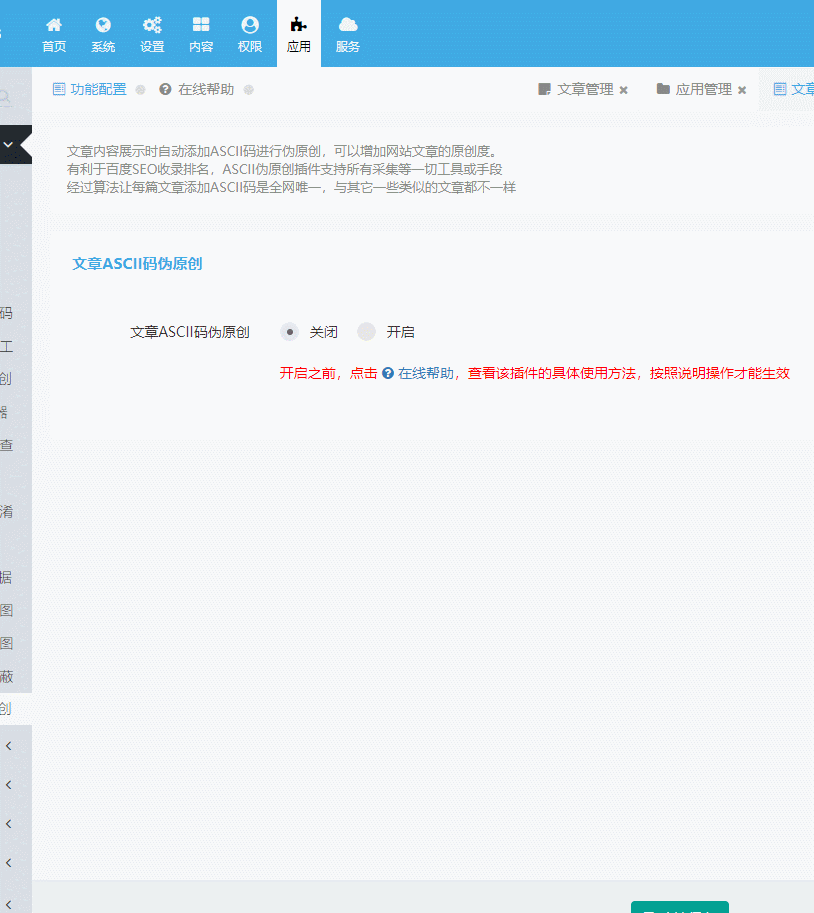
Task: Enable ASCII pseudo-original with 开启 radio
Action: pos(366,332)
